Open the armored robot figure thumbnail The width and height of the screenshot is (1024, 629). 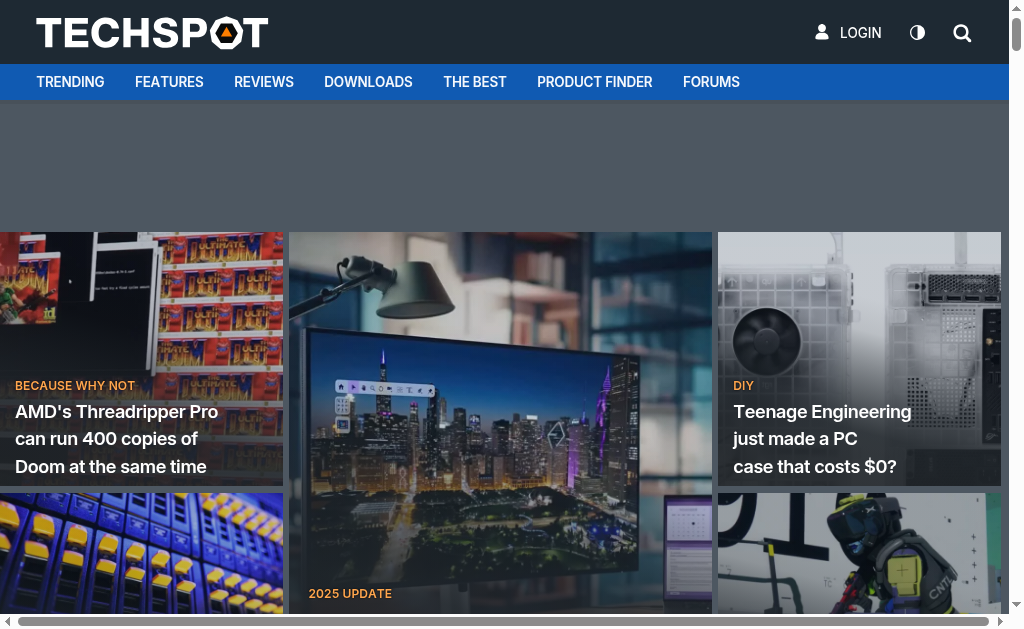859,553
